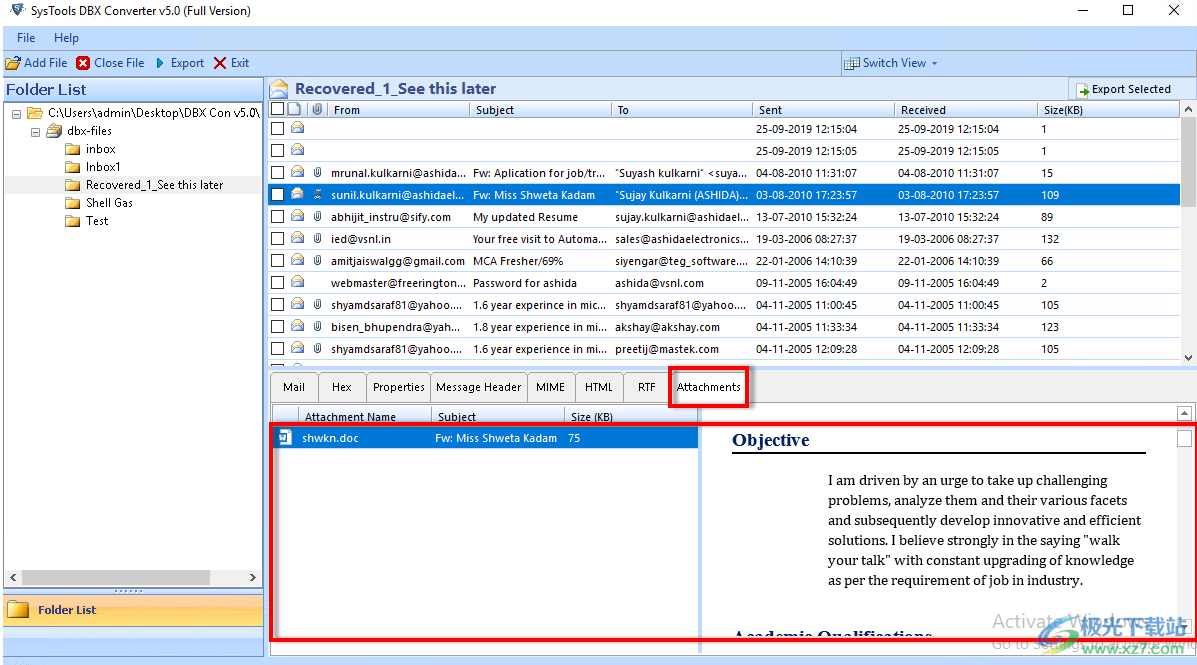Uncheck the selected Fw: Miss Shweta Kadam email

277,194
